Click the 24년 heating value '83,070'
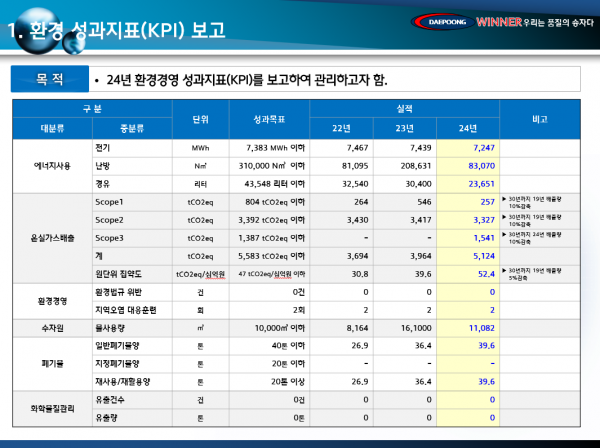Viewport: 600px width, 448px height. coord(482,166)
